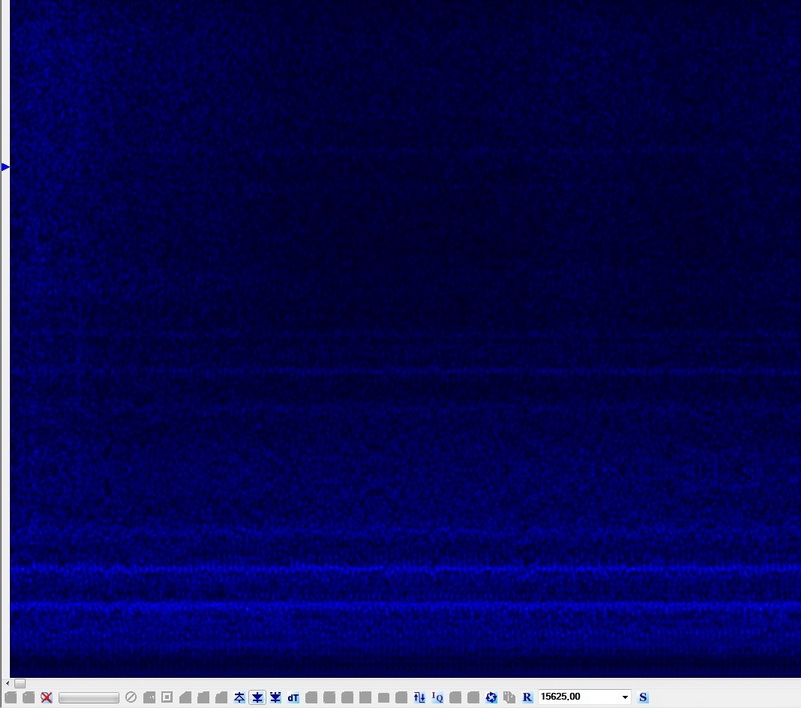Image resolution: width=801 pixels, height=708 pixels.
Task: Click the blue triangle marker on left ruler
Action: point(5,167)
